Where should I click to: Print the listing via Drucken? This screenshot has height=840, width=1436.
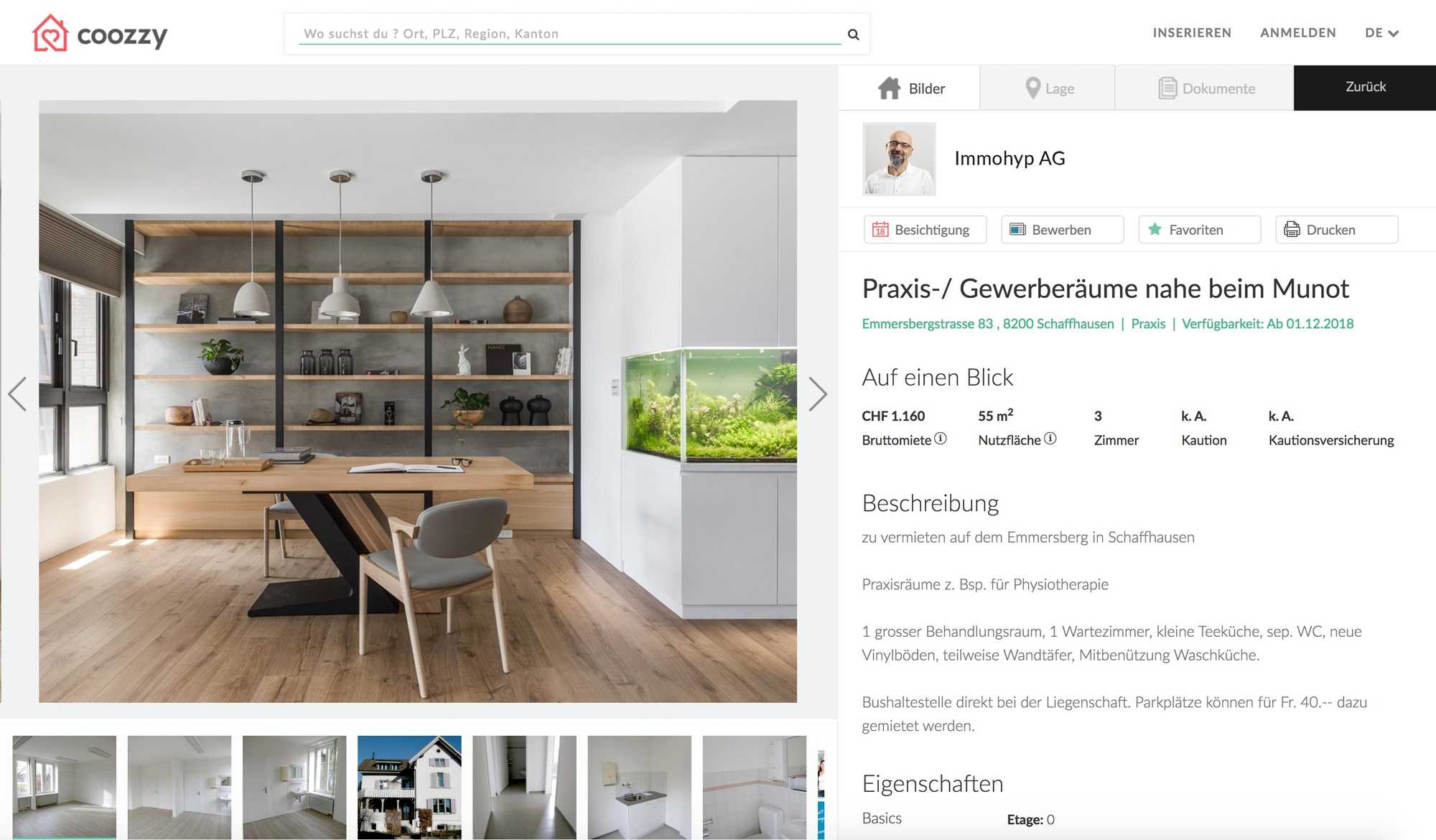(1336, 230)
